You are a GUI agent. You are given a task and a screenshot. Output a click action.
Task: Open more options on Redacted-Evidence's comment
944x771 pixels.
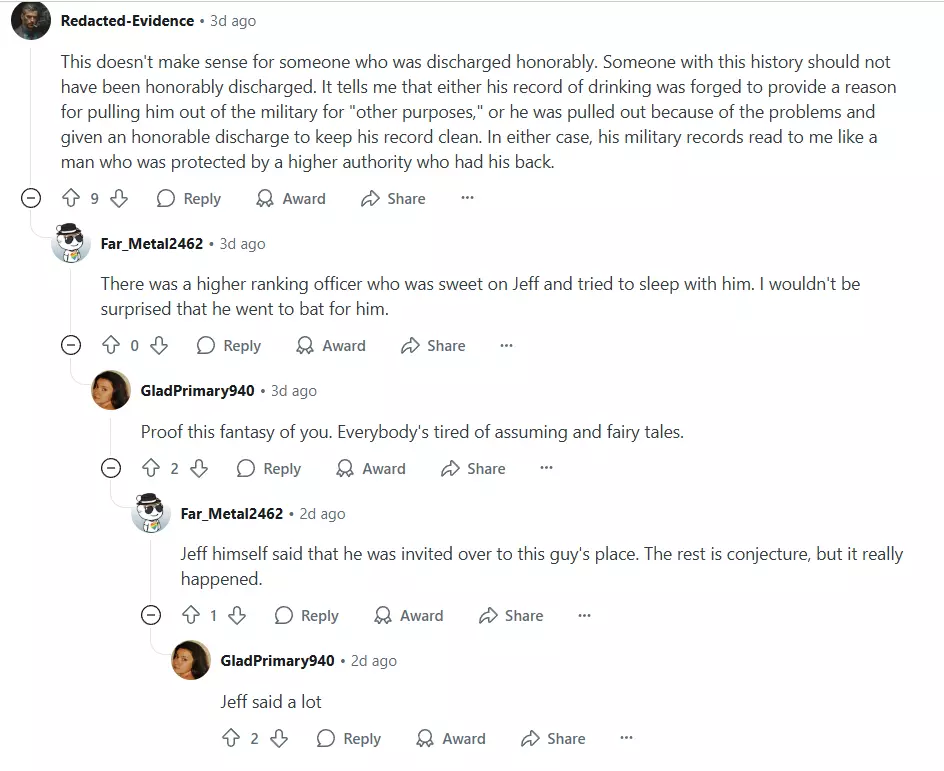(x=467, y=197)
